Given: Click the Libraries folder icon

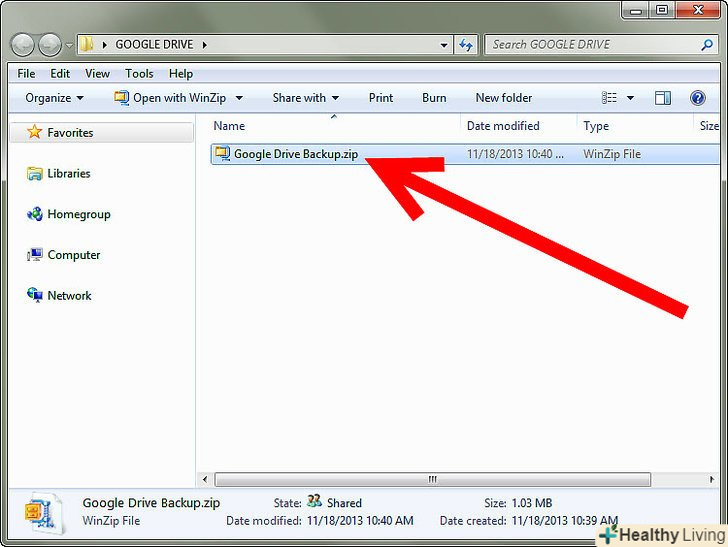Looking at the screenshot, I should 35,173.
